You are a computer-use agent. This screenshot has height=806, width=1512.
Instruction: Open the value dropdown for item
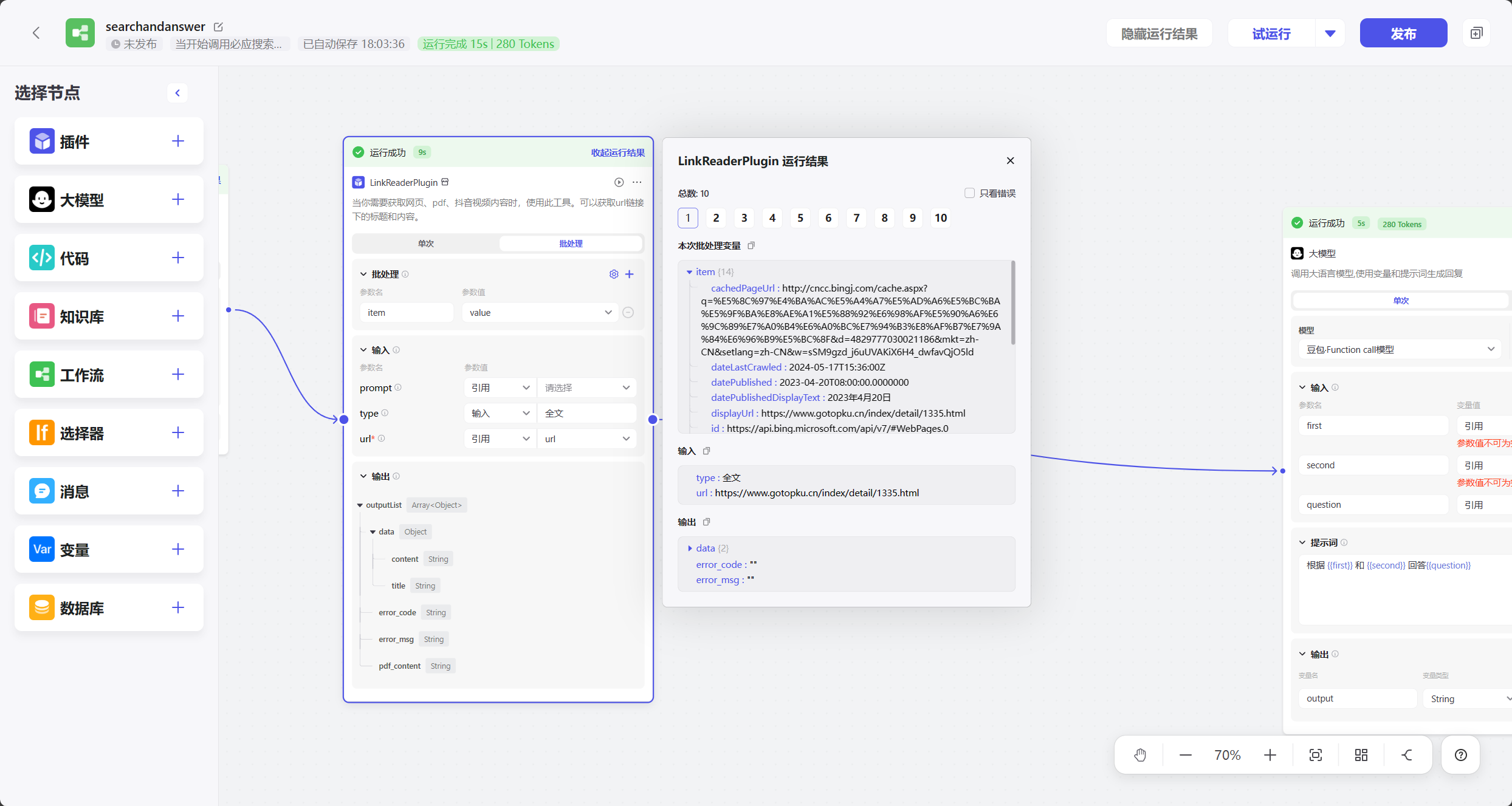(540, 313)
